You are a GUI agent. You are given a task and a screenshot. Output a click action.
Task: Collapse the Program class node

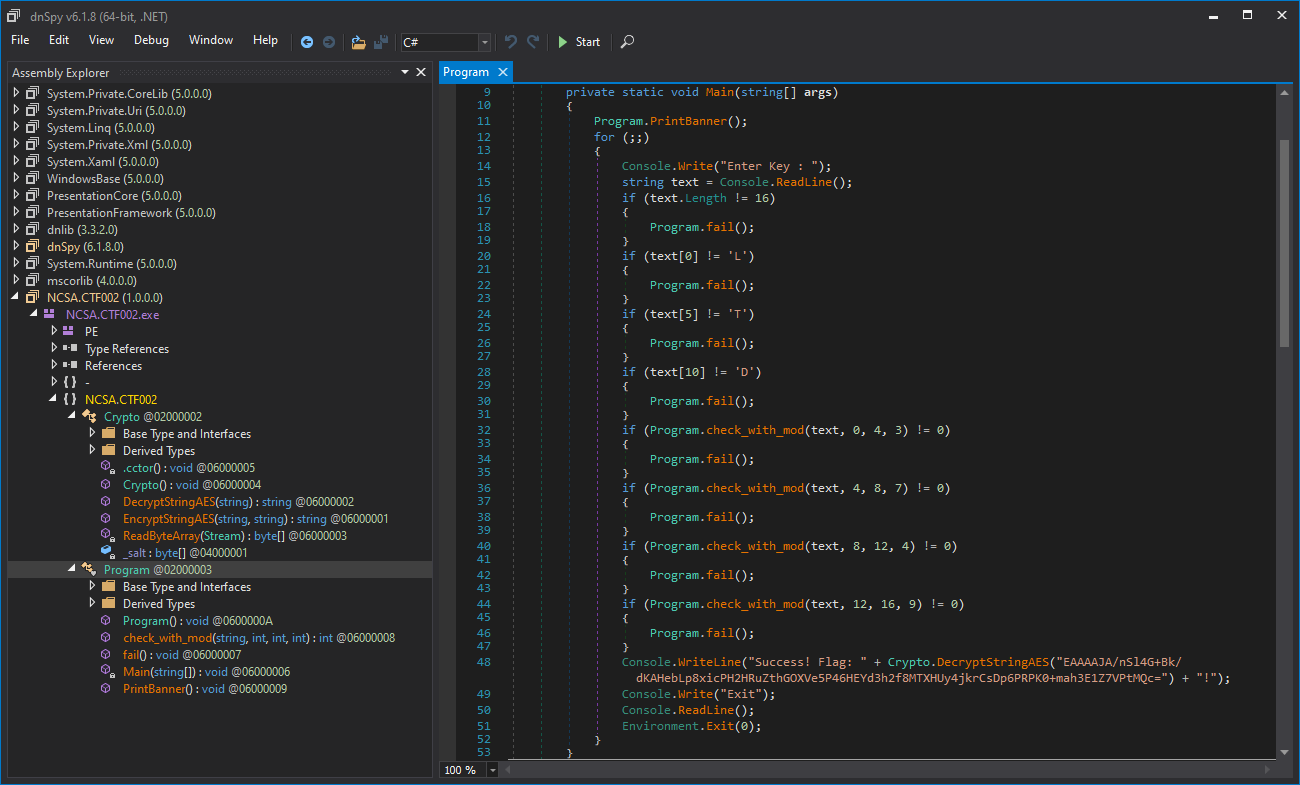(x=72, y=569)
